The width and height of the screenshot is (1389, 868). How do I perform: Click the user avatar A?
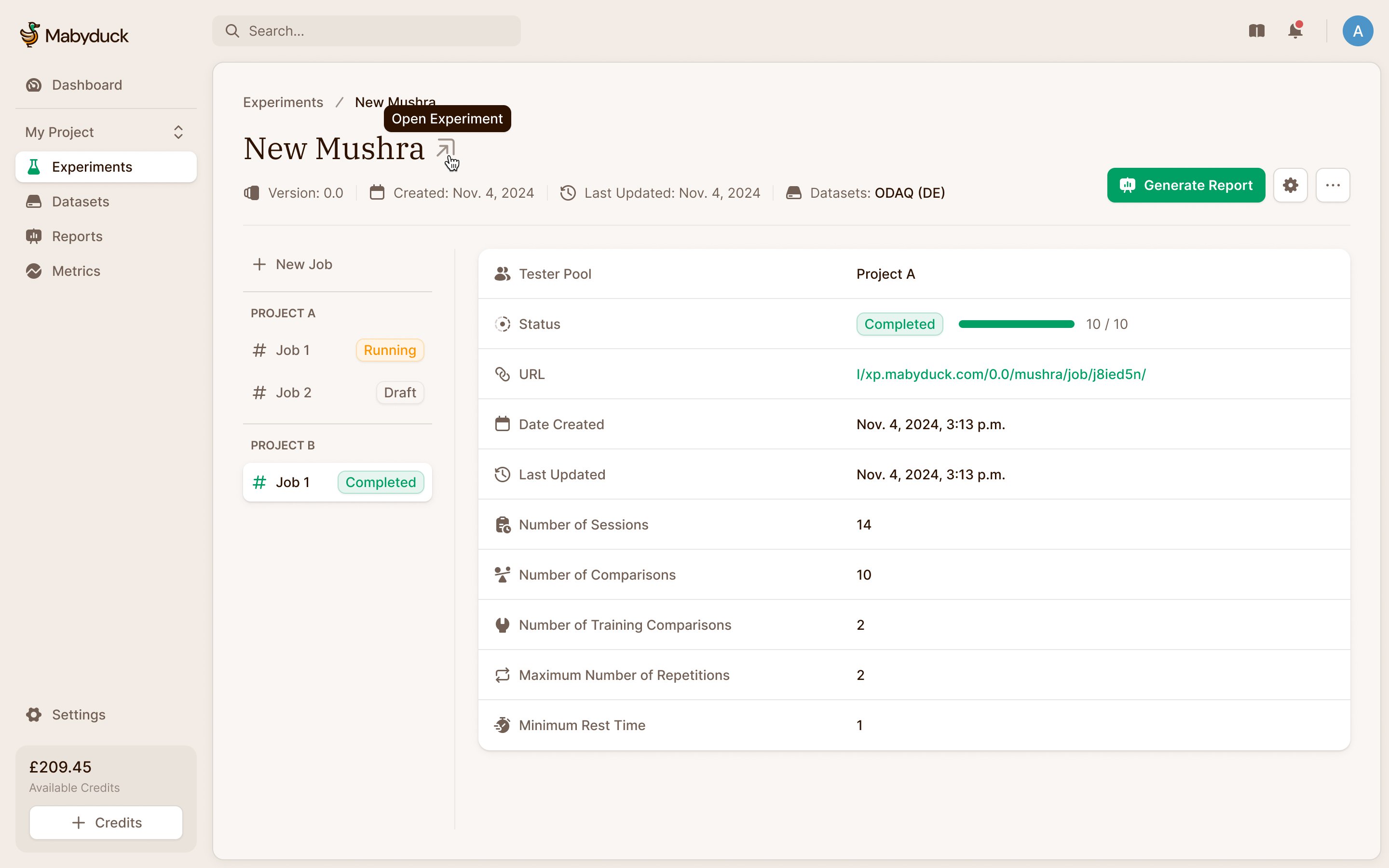(1358, 31)
